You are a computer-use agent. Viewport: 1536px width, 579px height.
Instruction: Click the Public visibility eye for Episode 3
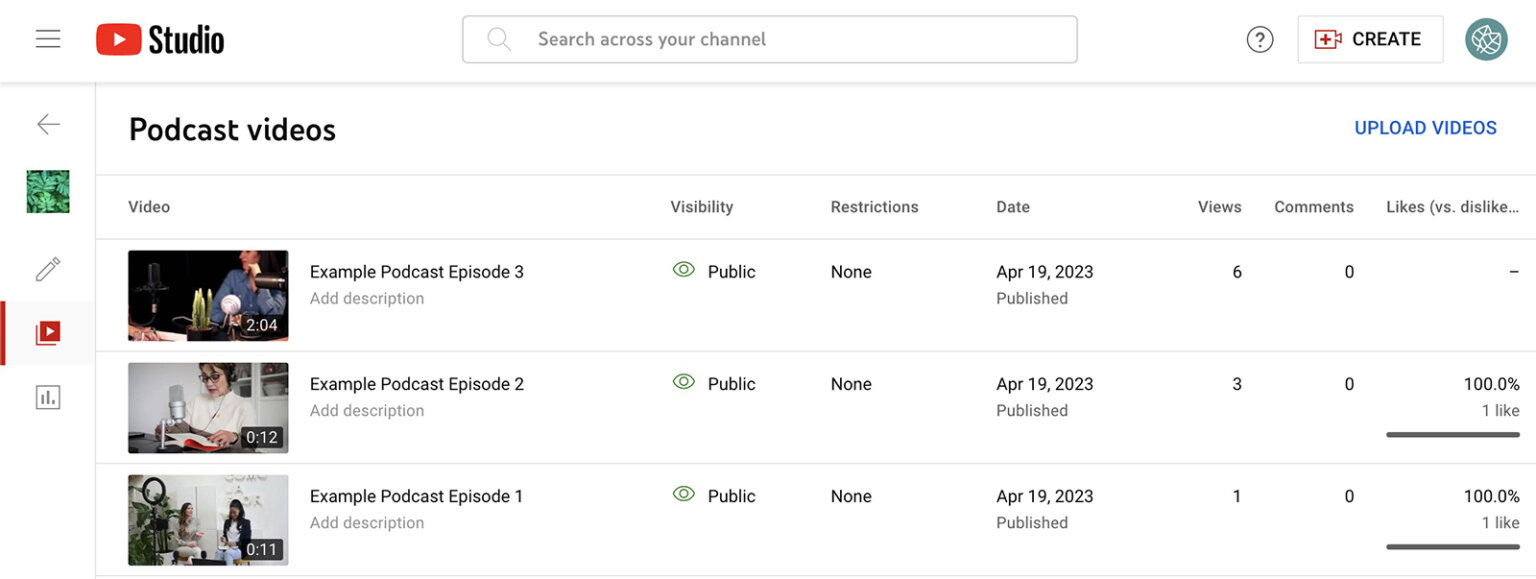684,270
